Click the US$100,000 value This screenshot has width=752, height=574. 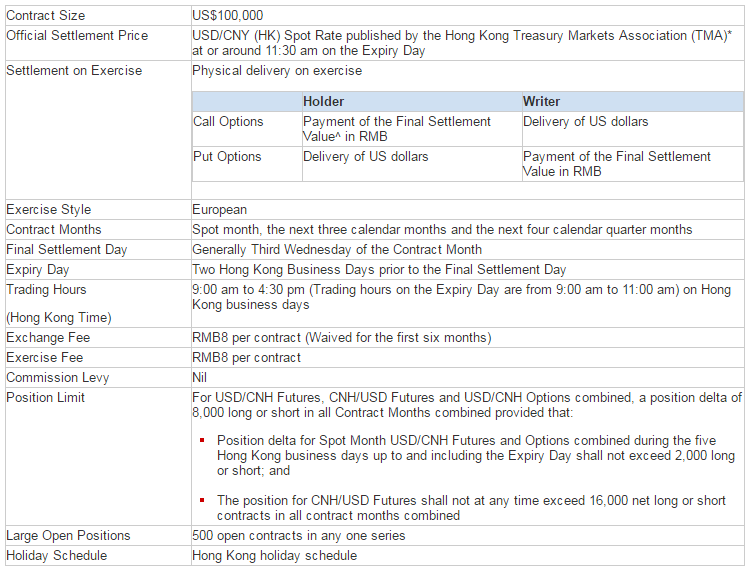228,16
